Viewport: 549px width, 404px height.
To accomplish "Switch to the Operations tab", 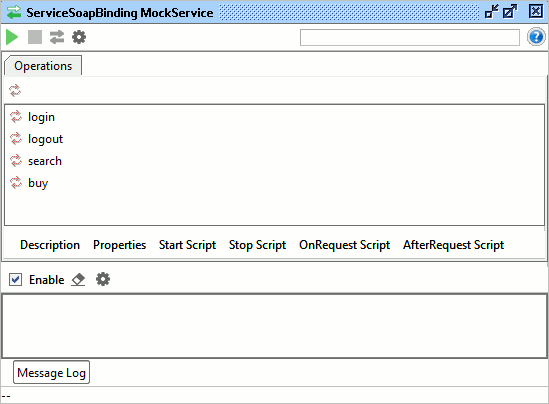I will [43, 66].
